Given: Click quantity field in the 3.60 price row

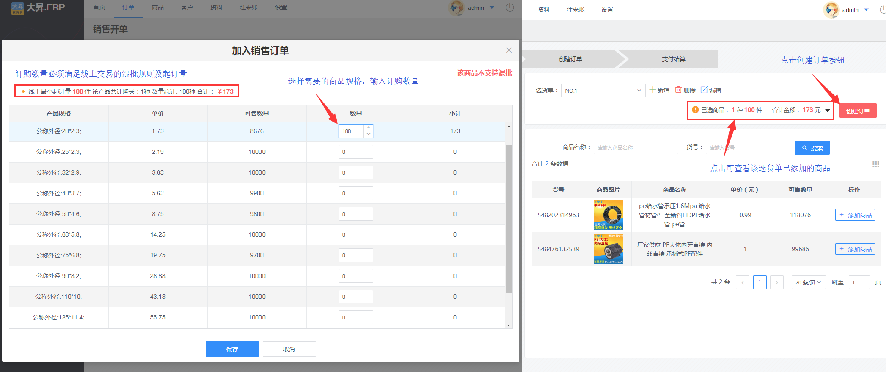Looking at the screenshot, I should pyautogui.click(x=355, y=172).
